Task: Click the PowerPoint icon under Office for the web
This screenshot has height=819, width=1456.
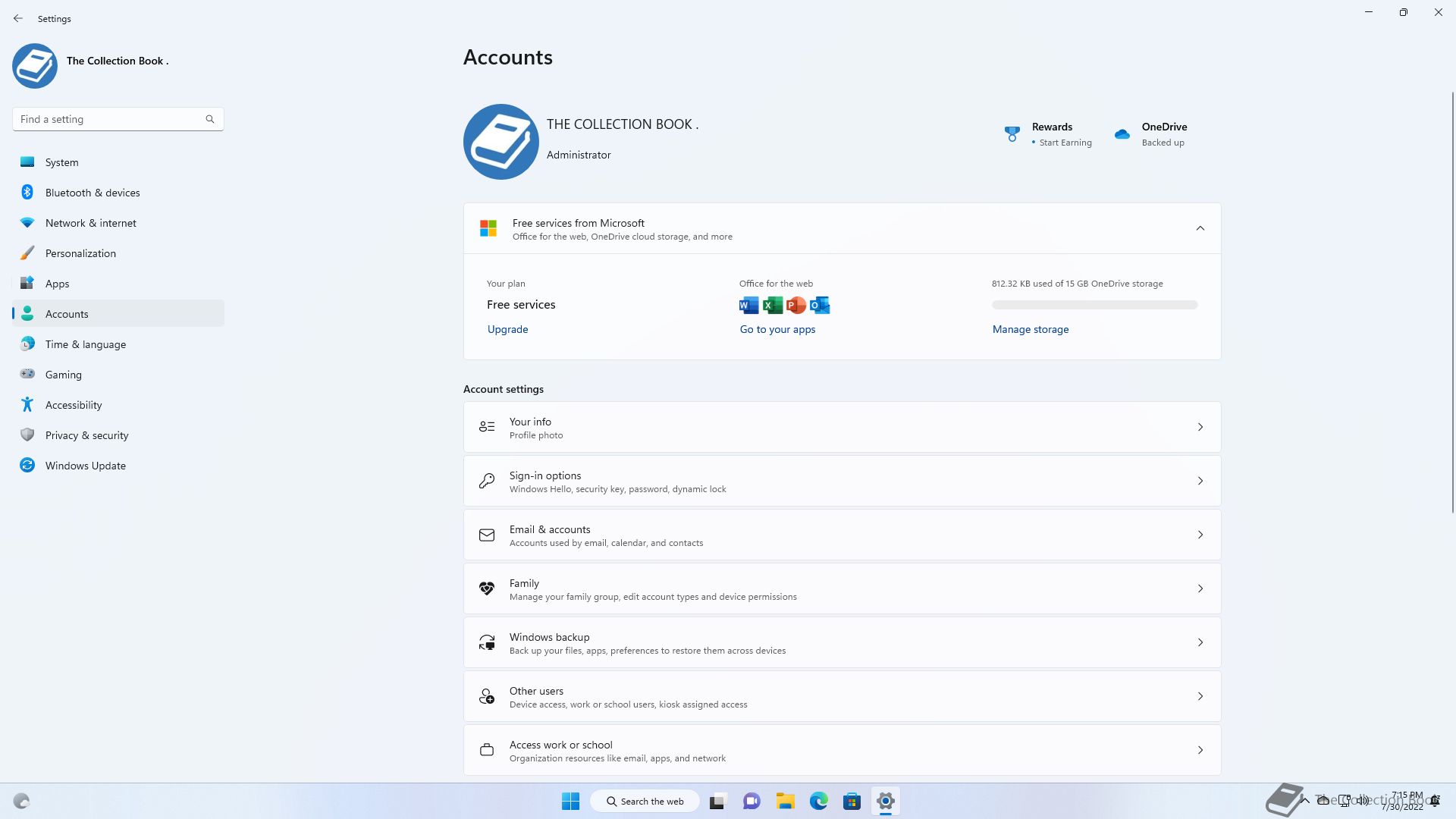Action: (x=795, y=306)
